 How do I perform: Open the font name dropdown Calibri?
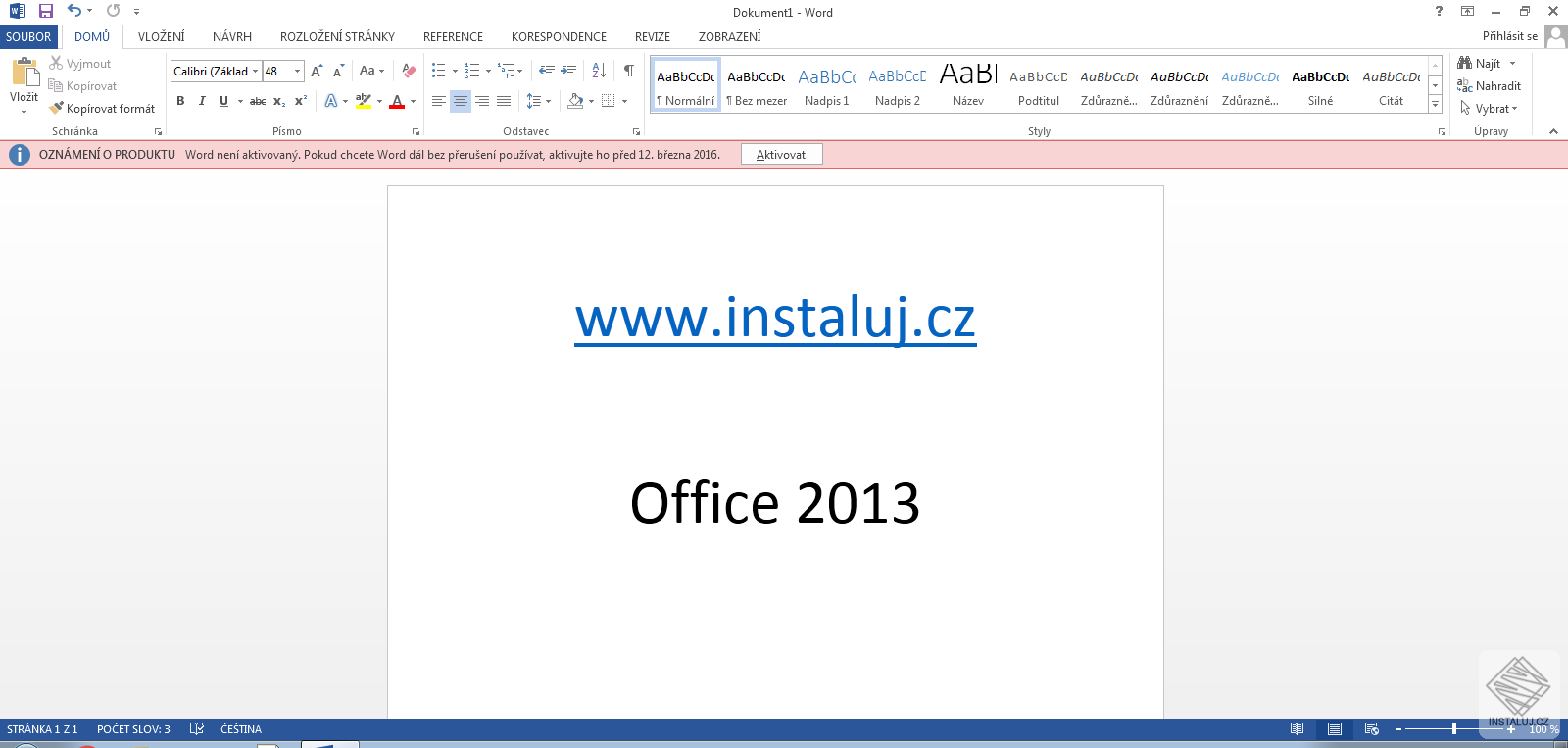pos(255,72)
